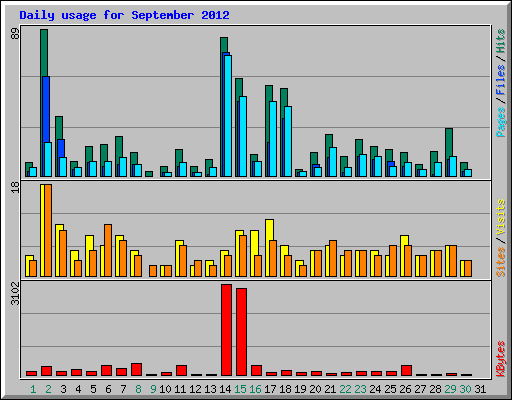Click day label "29" on the x-axis
Image resolution: width=512 pixels, height=400 pixels.
pos(450,389)
